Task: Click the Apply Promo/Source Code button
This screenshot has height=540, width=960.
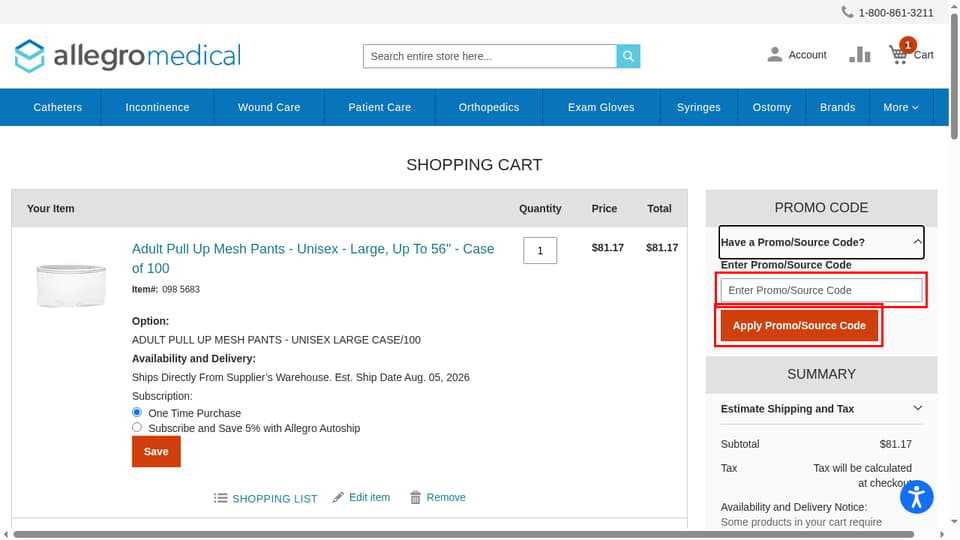Action: [x=799, y=325]
